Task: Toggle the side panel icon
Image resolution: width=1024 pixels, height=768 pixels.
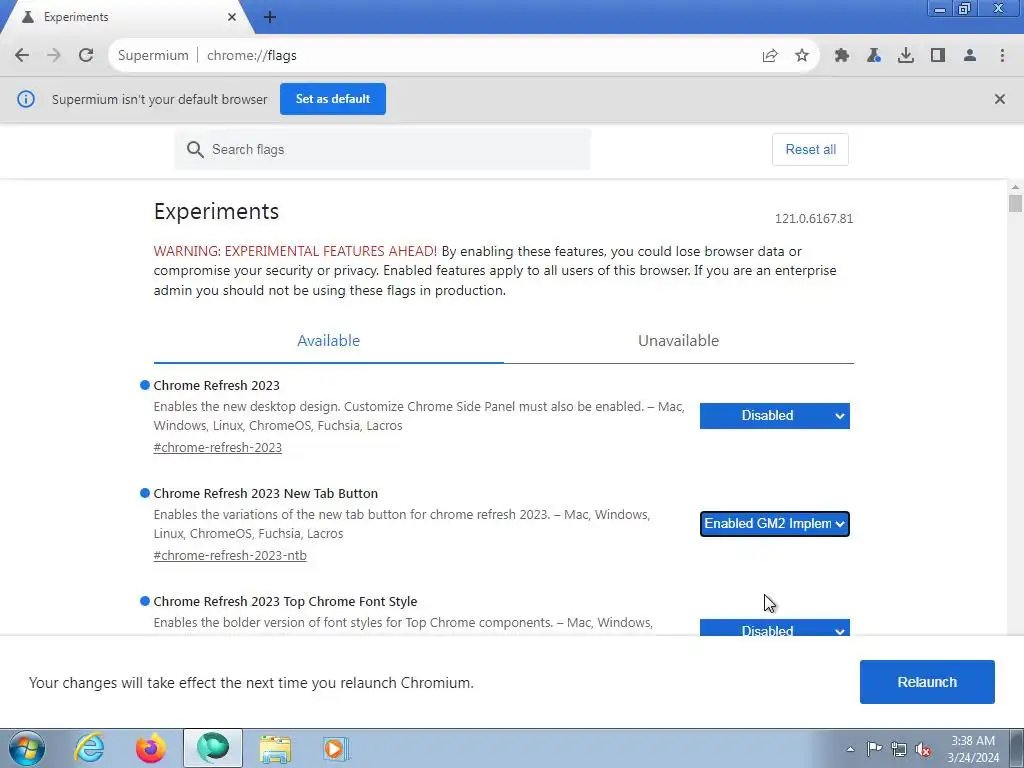Action: click(938, 56)
